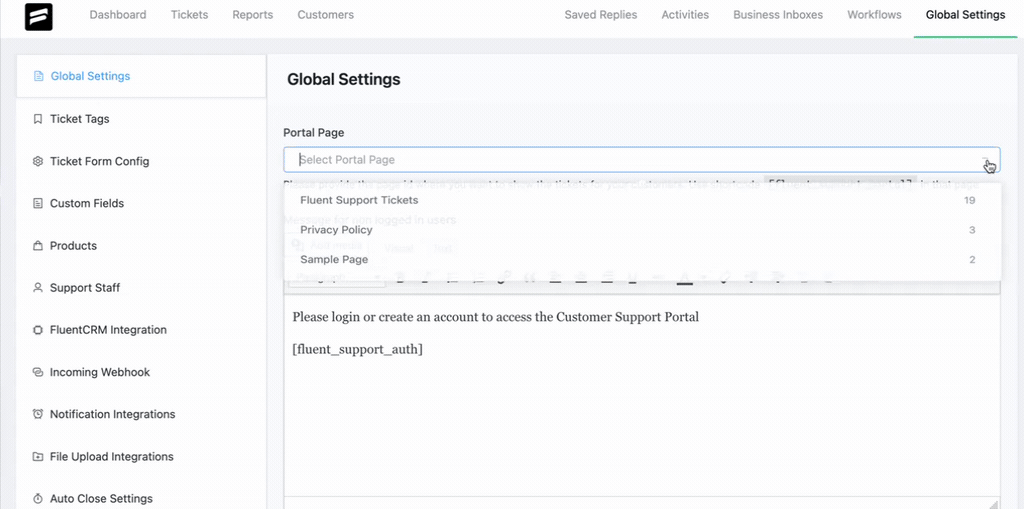The width and height of the screenshot is (1024, 509).
Task: Open Business Inboxes from top navigation
Action: coord(778,14)
